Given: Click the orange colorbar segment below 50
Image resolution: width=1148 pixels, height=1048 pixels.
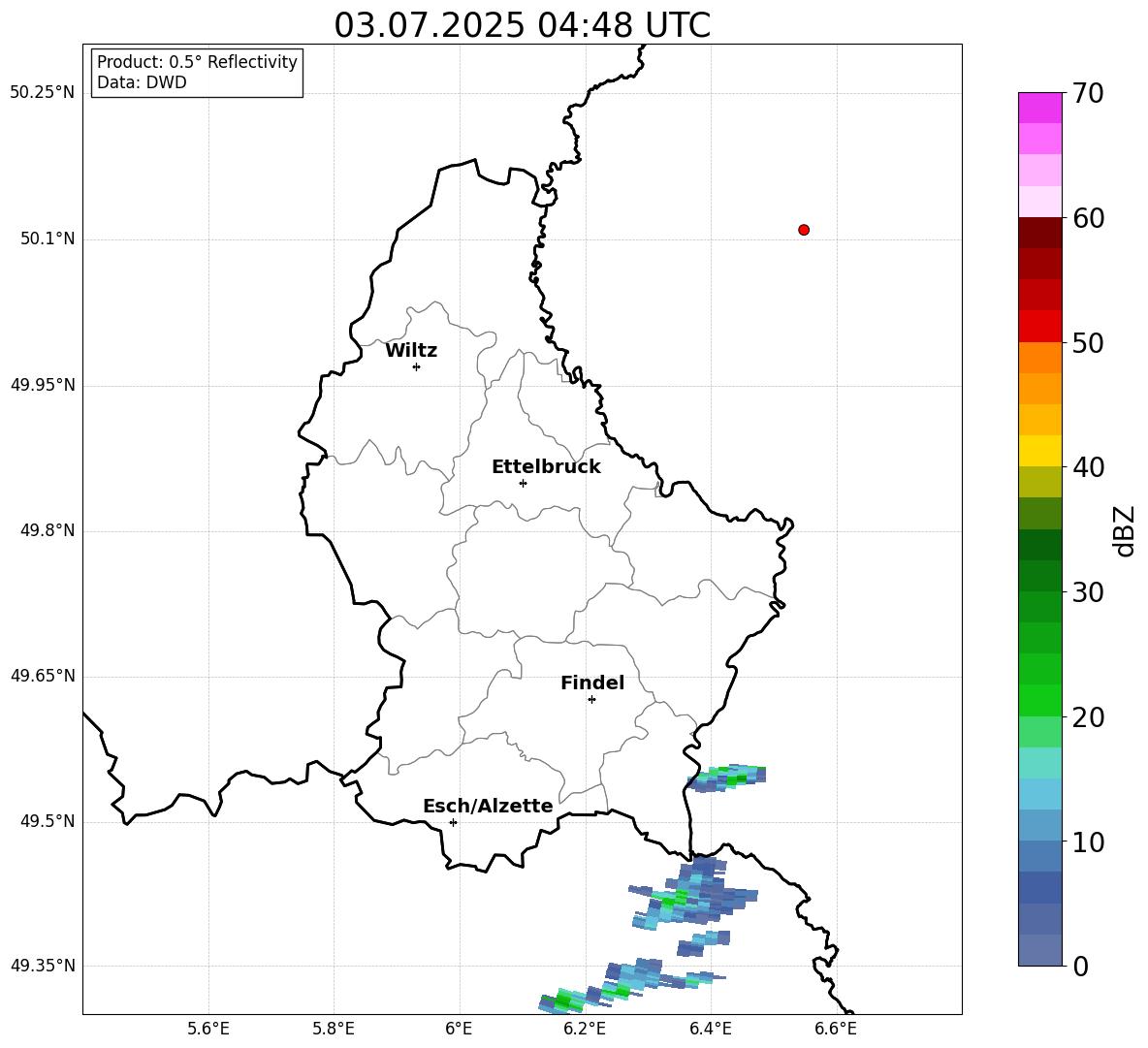Looking at the screenshot, I should tap(1039, 358).
